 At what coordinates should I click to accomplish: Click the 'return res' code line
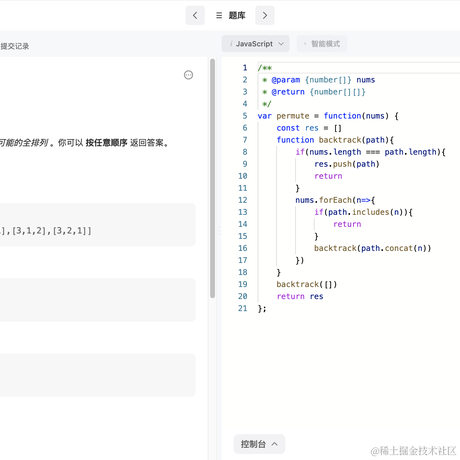click(x=300, y=296)
